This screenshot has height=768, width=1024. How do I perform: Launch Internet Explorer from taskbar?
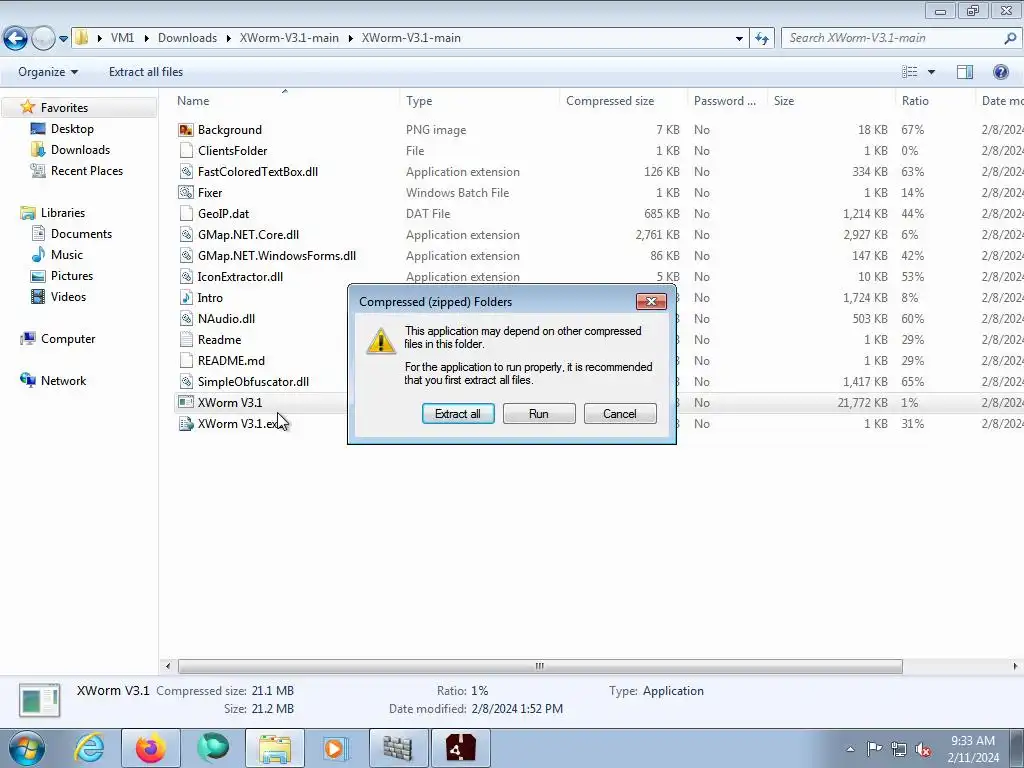pyautogui.click(x=89, y=748)
